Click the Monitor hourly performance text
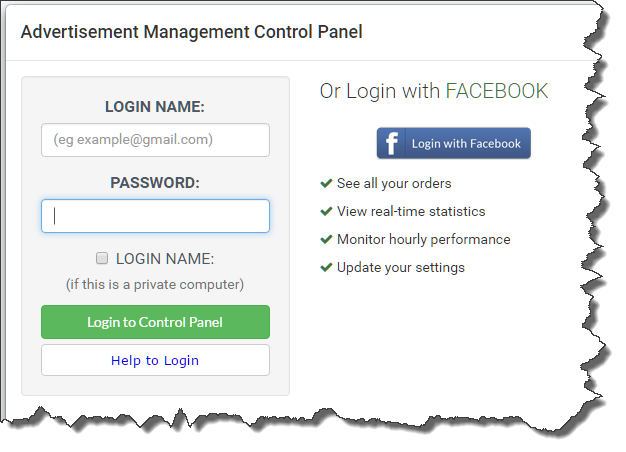 pyautogui.click(x=424, y=239)
